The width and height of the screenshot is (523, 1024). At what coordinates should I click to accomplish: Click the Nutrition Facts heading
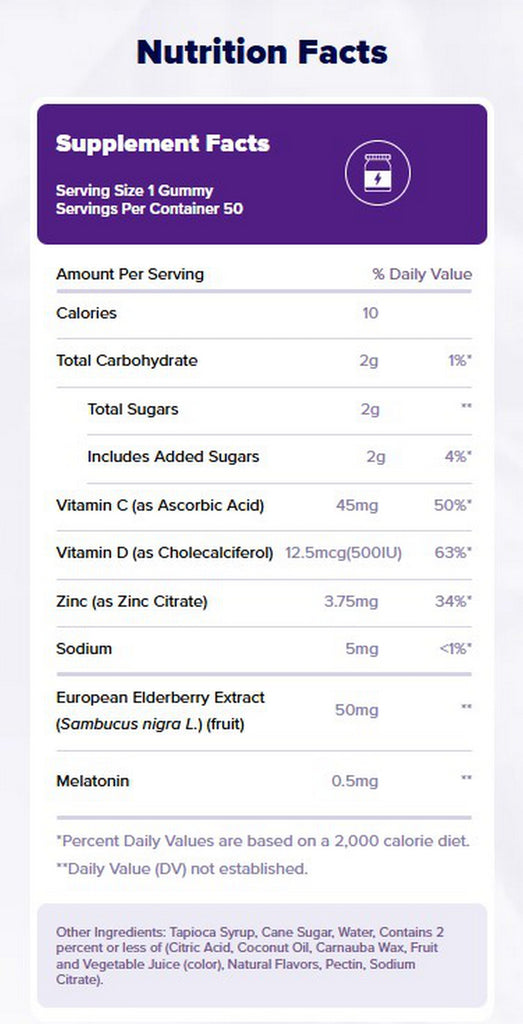(x=262, y=52)
